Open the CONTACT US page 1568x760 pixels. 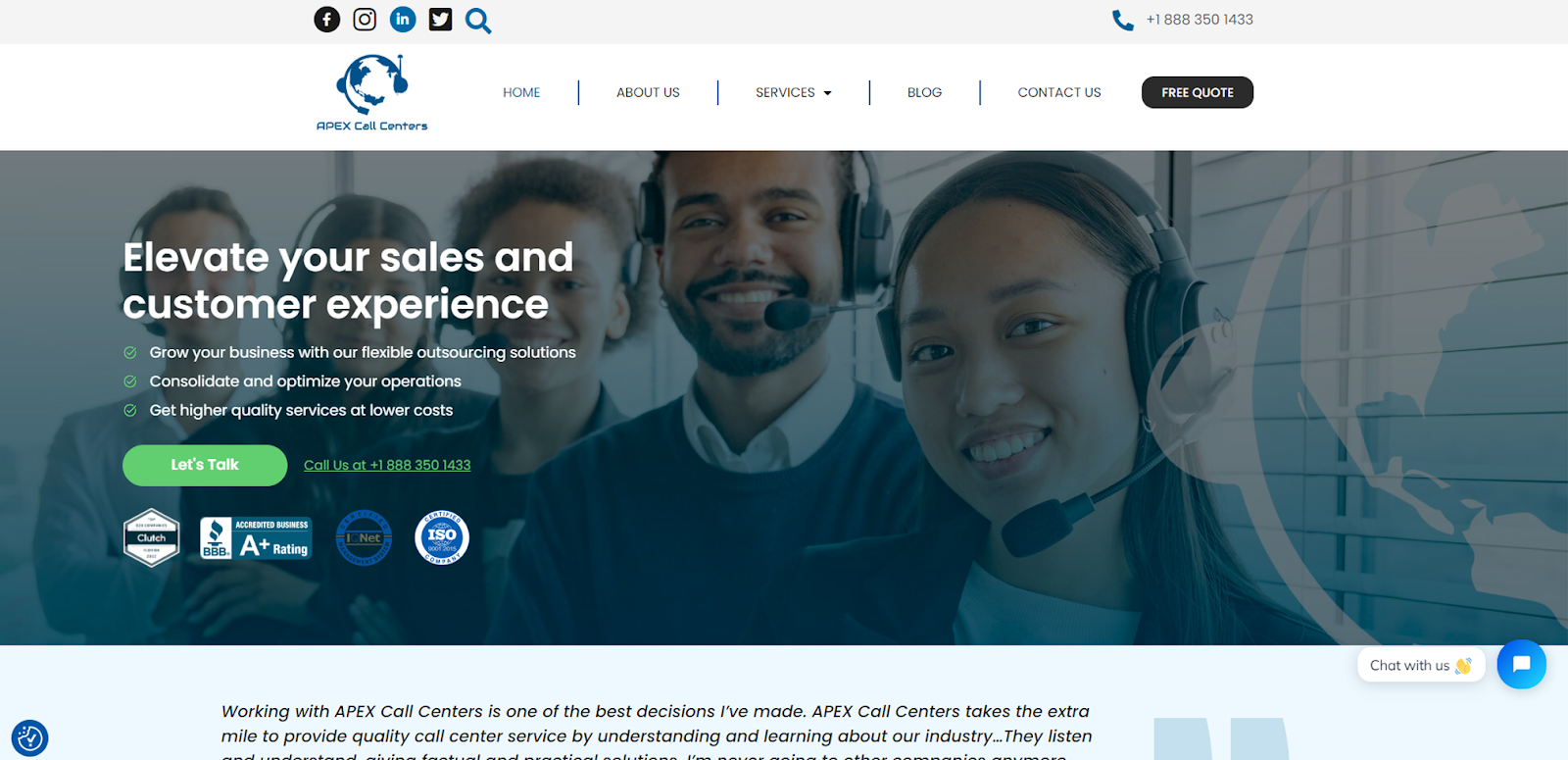[1059, 92]
